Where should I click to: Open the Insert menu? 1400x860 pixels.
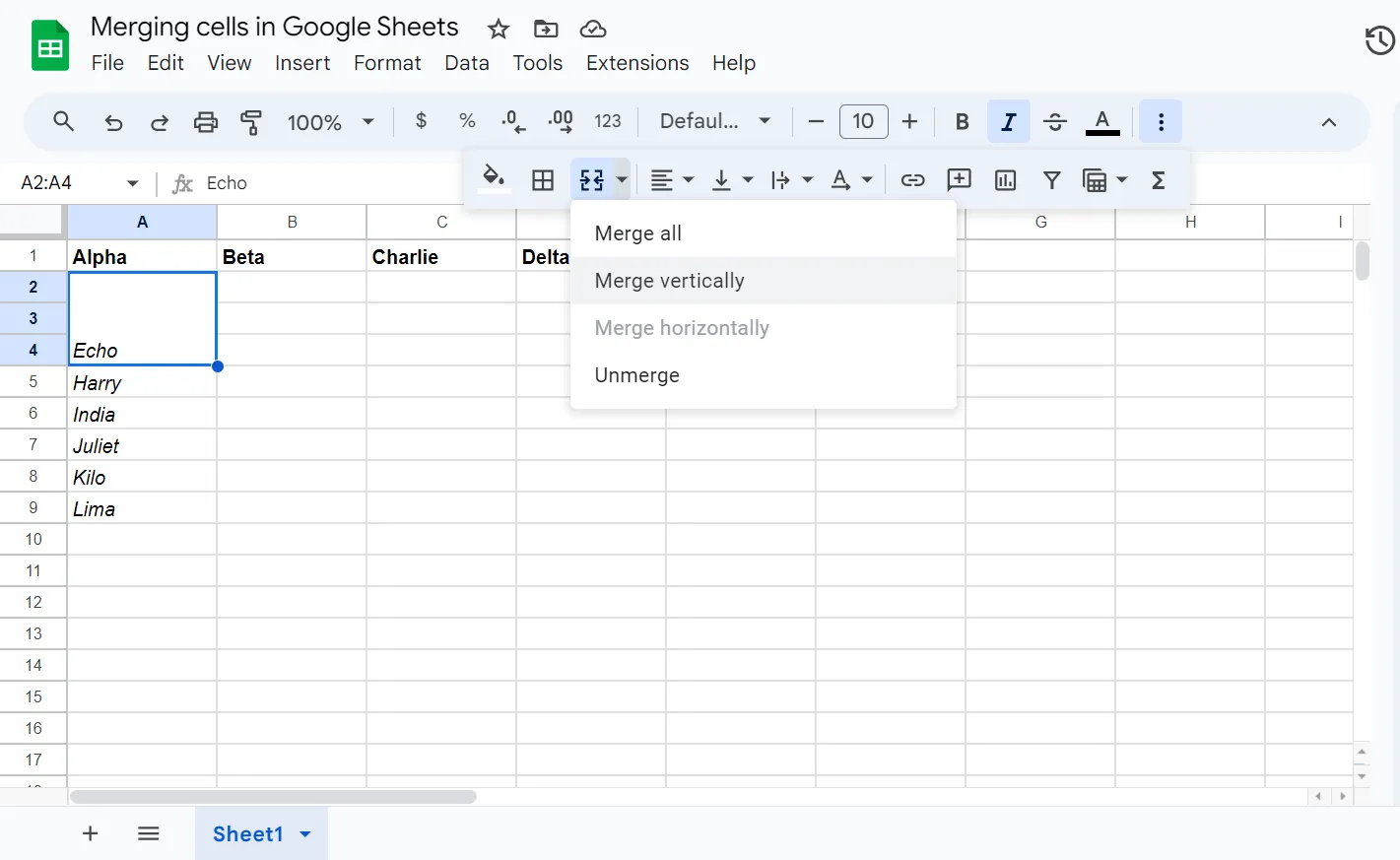pos(302,63)
